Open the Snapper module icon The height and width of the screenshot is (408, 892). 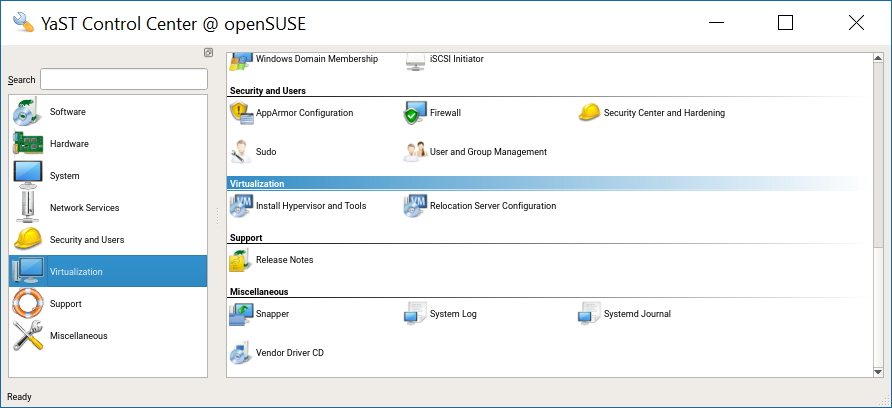coord(242,314)
